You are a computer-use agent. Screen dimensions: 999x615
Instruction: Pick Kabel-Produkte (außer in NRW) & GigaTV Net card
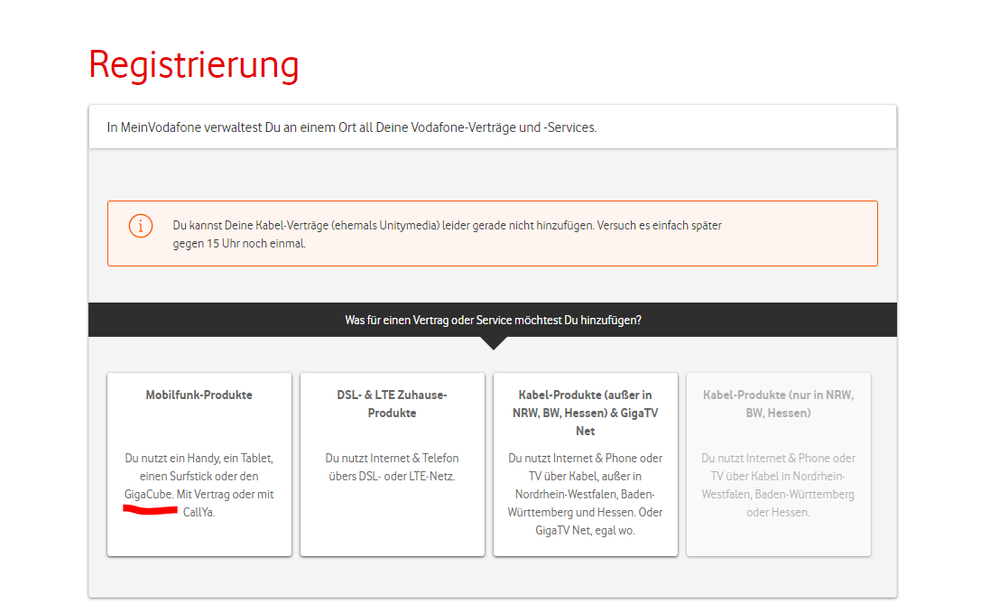(x=586, y=465)
